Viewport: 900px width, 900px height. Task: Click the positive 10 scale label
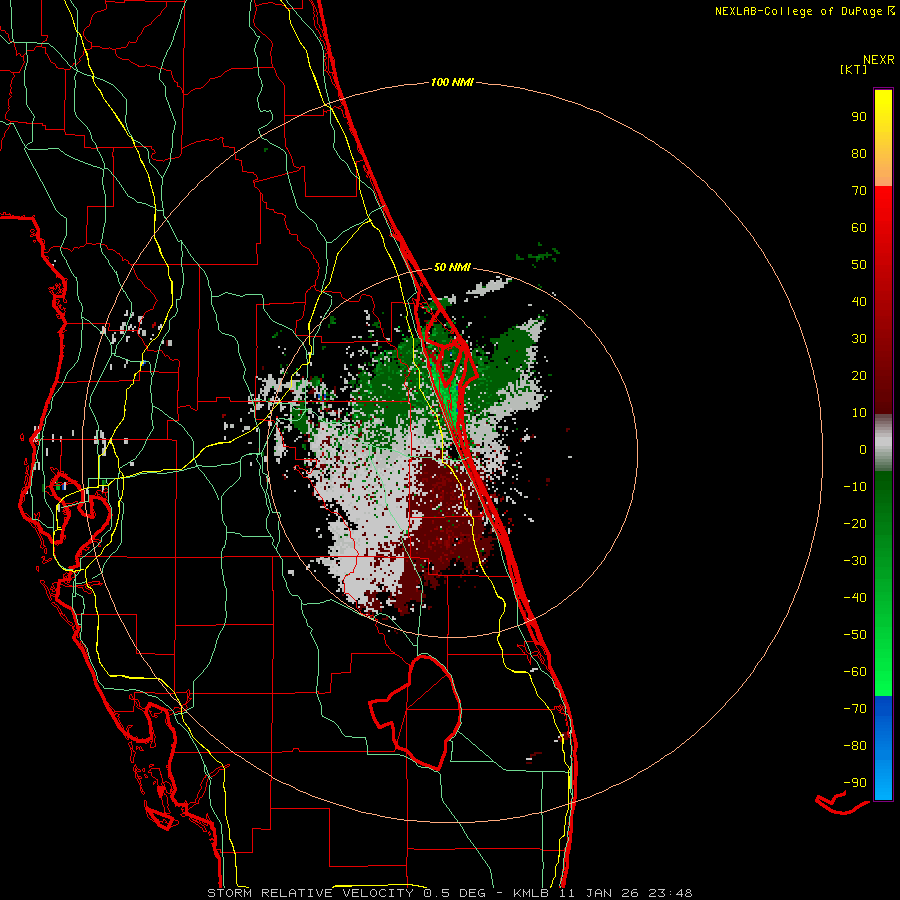pyautogui.click(x=859, y=413)
